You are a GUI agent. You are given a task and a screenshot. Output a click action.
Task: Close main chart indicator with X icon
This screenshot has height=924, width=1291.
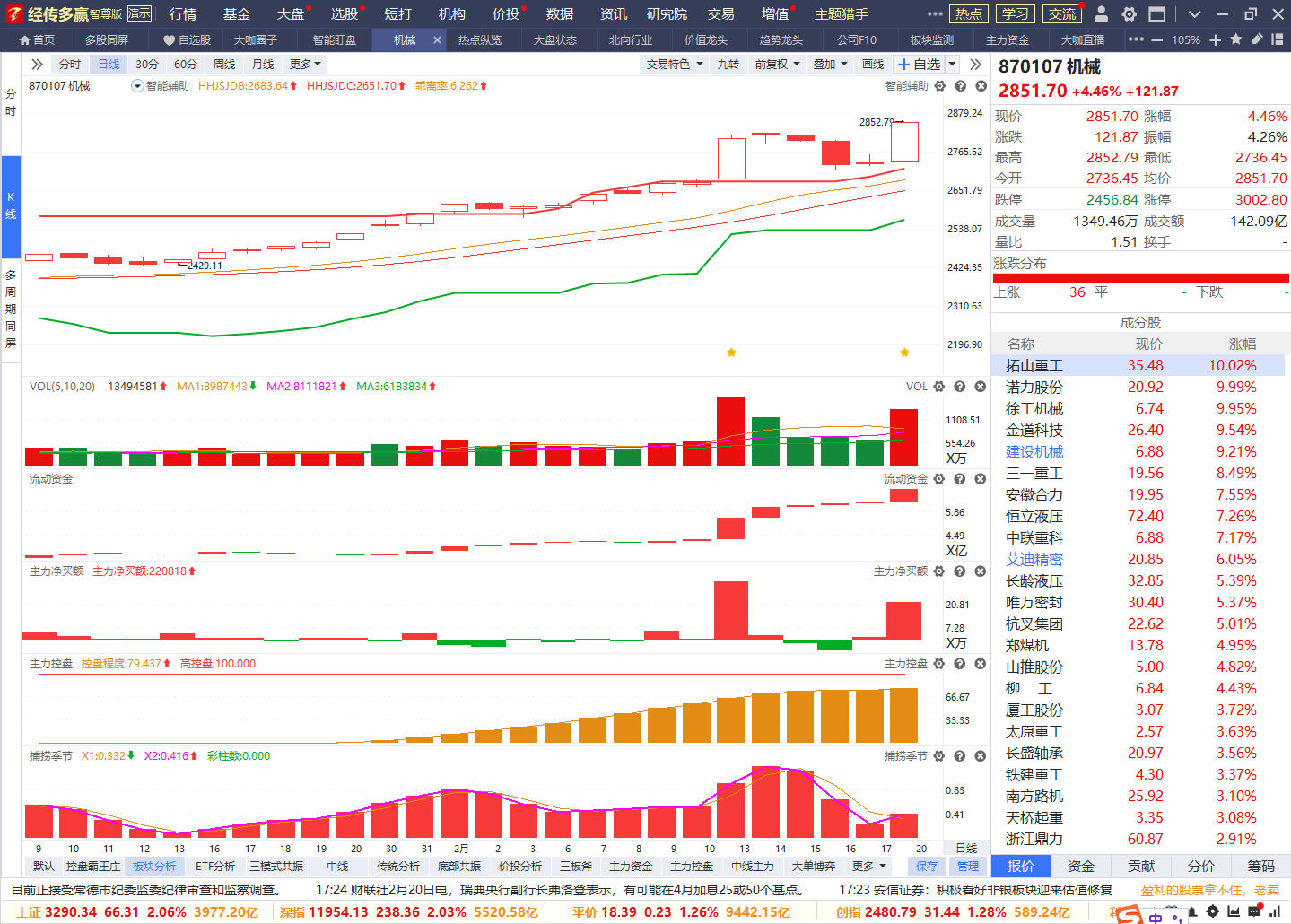pos(981,86)
